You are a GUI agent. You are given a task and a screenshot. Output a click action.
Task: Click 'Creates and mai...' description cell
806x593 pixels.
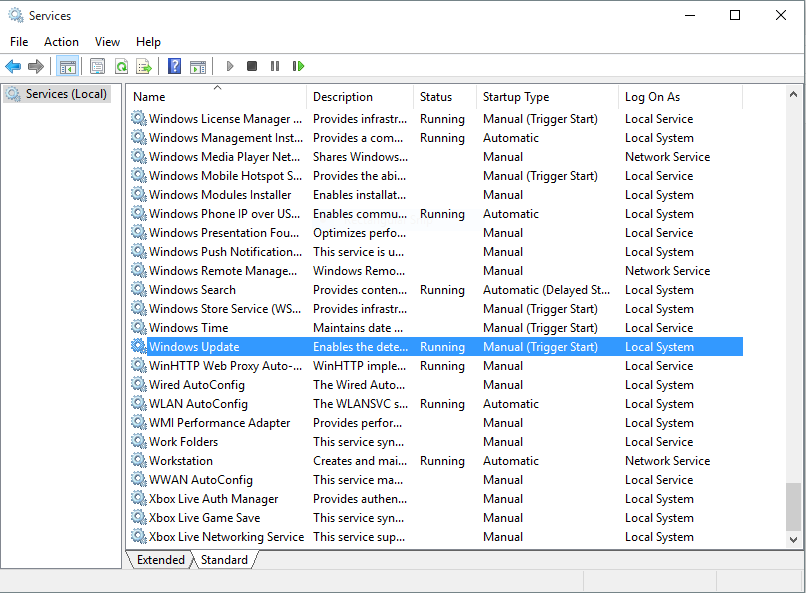[x=360, y=461]
